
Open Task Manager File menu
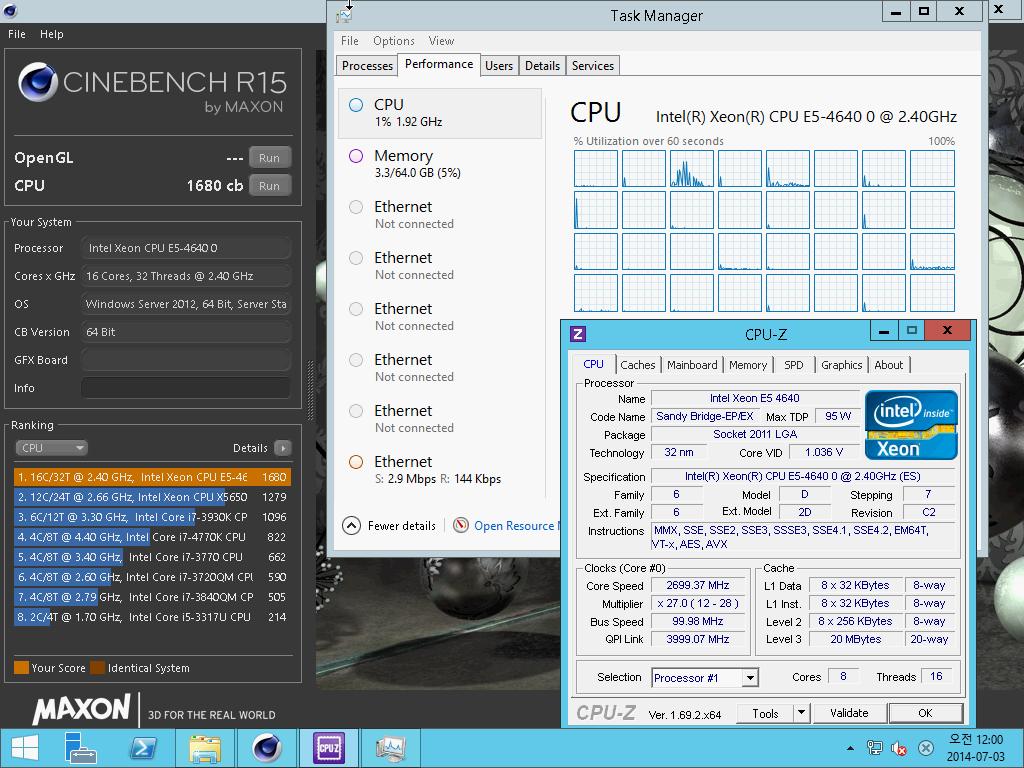pos(349,40)
